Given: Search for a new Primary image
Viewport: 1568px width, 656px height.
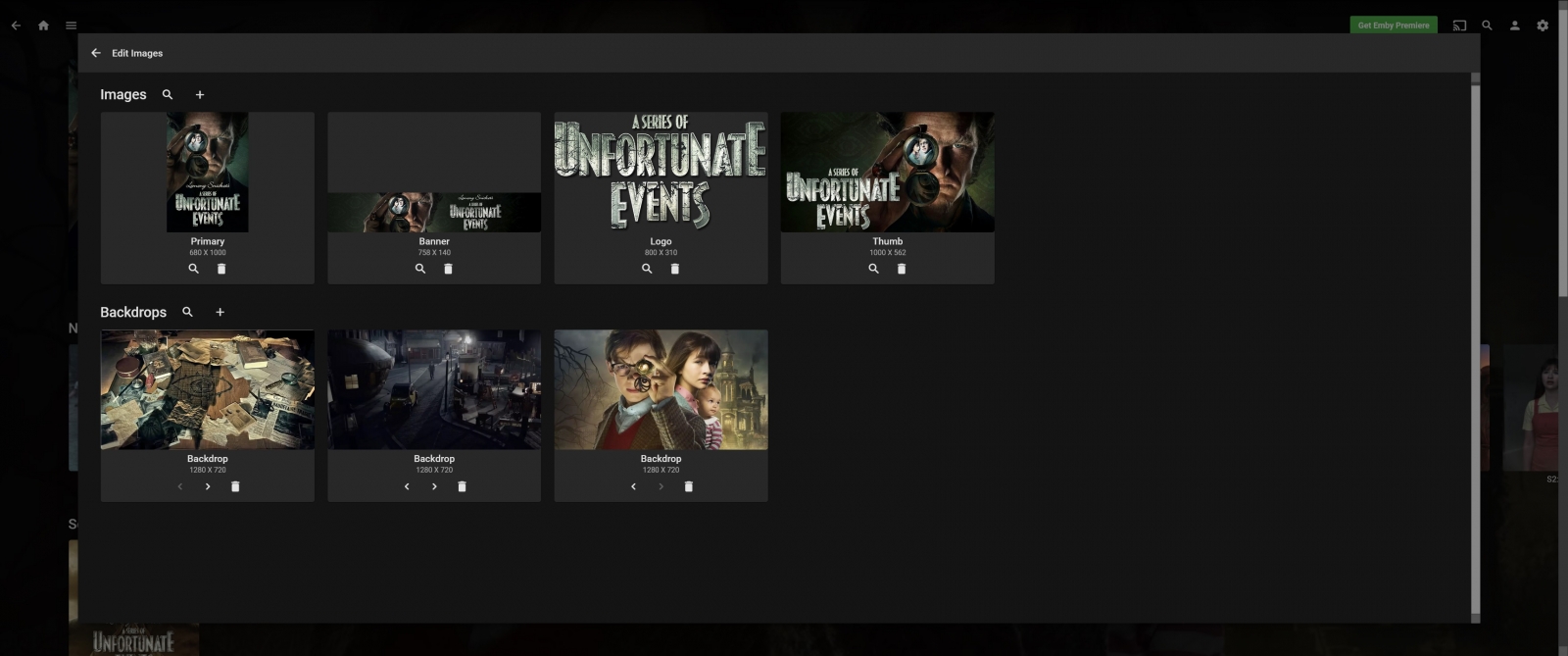Looking at the screenshot, I should tap(193, 269).
